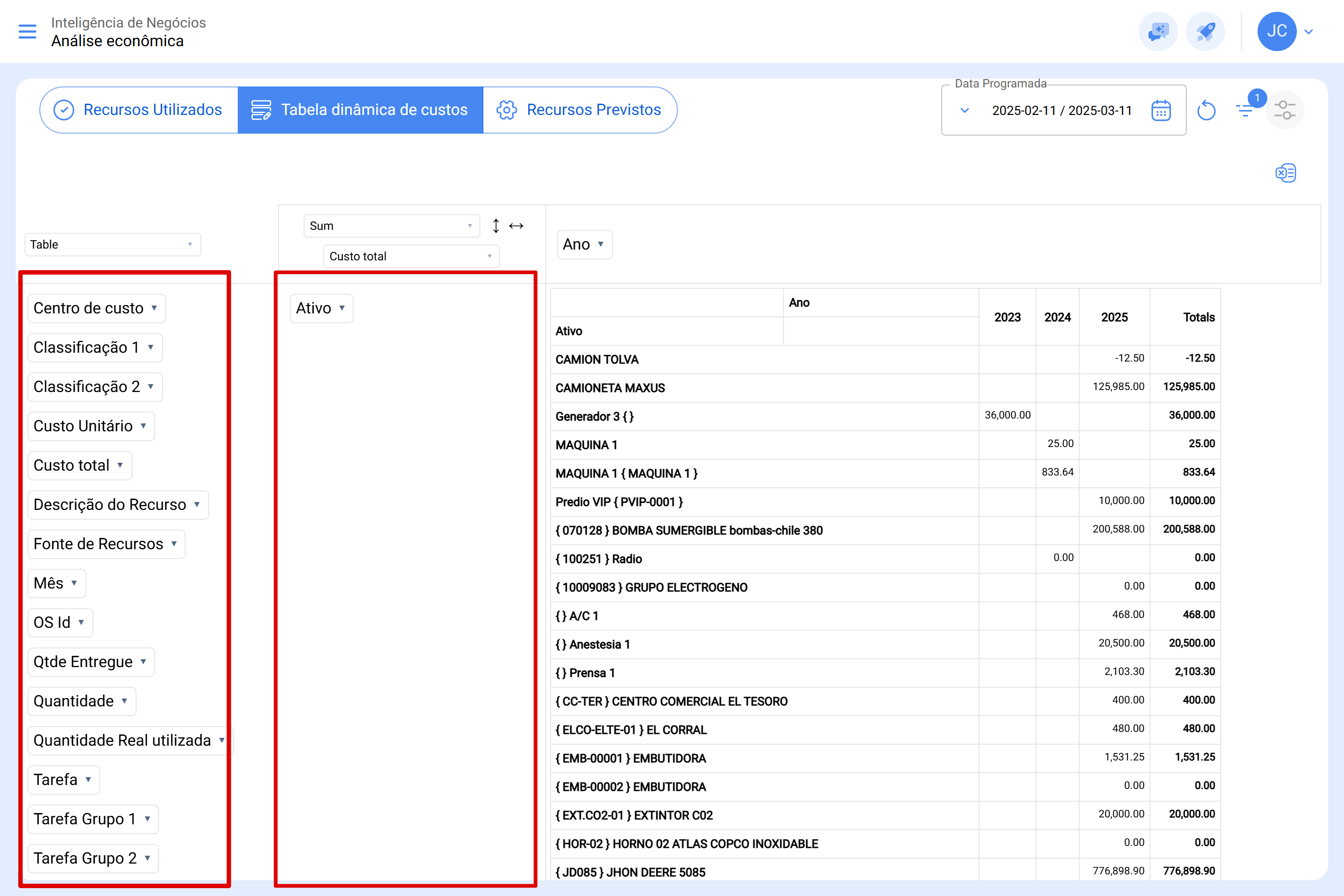1344x896 pixels.
Task: Click the 2025 column header
Action: [x=1114, y=317]
